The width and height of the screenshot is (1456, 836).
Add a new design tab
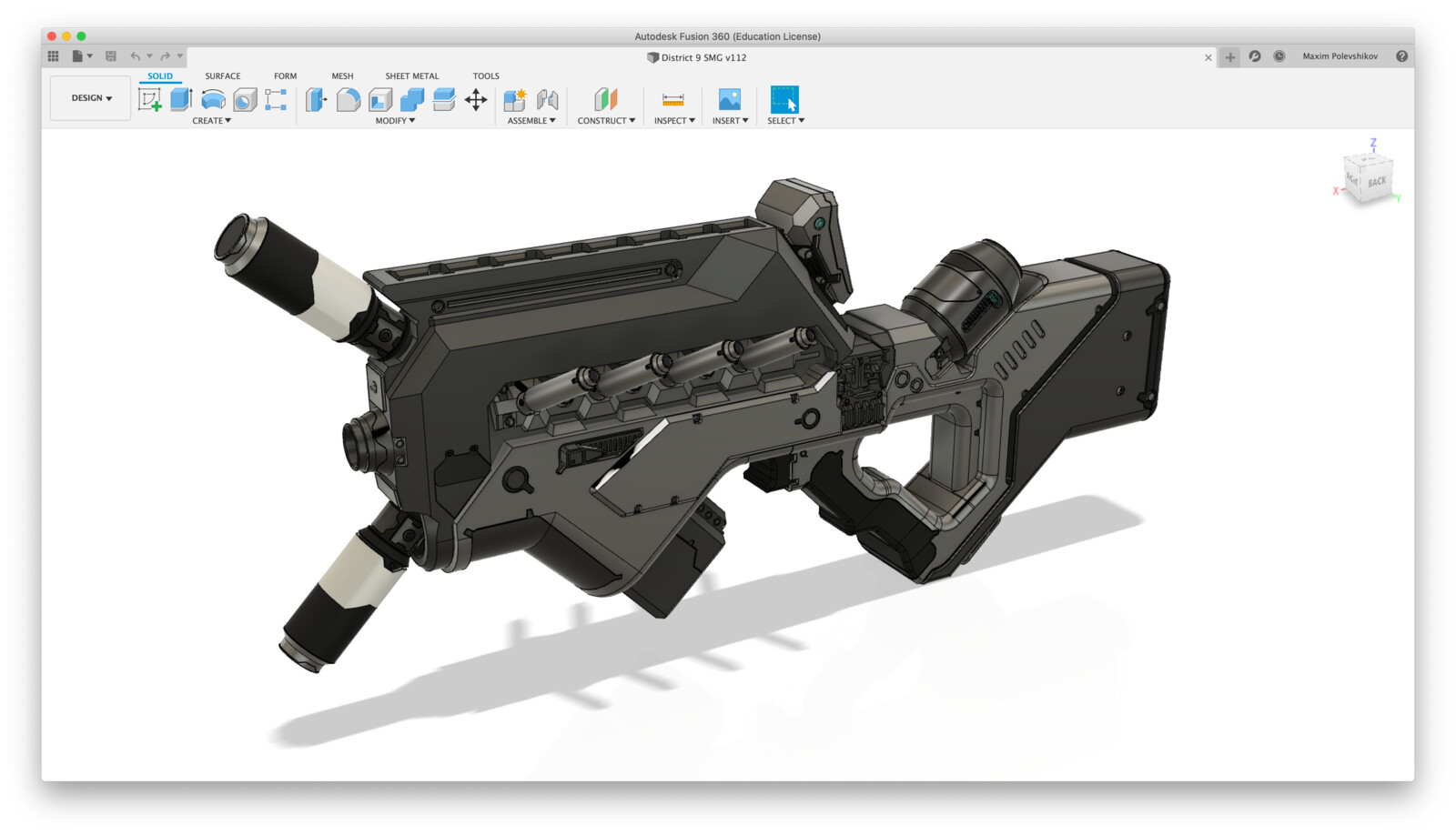1230,57
